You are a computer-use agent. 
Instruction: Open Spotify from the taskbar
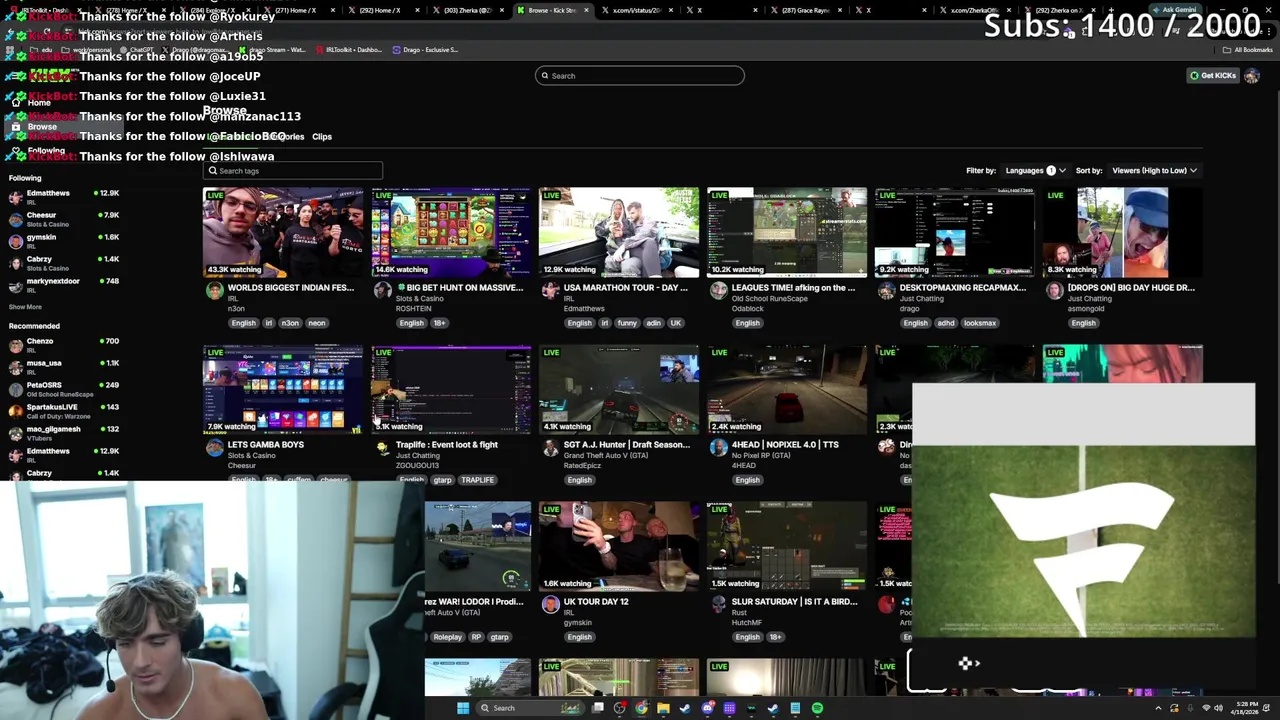pyautogui.click(x=817, y=708)
